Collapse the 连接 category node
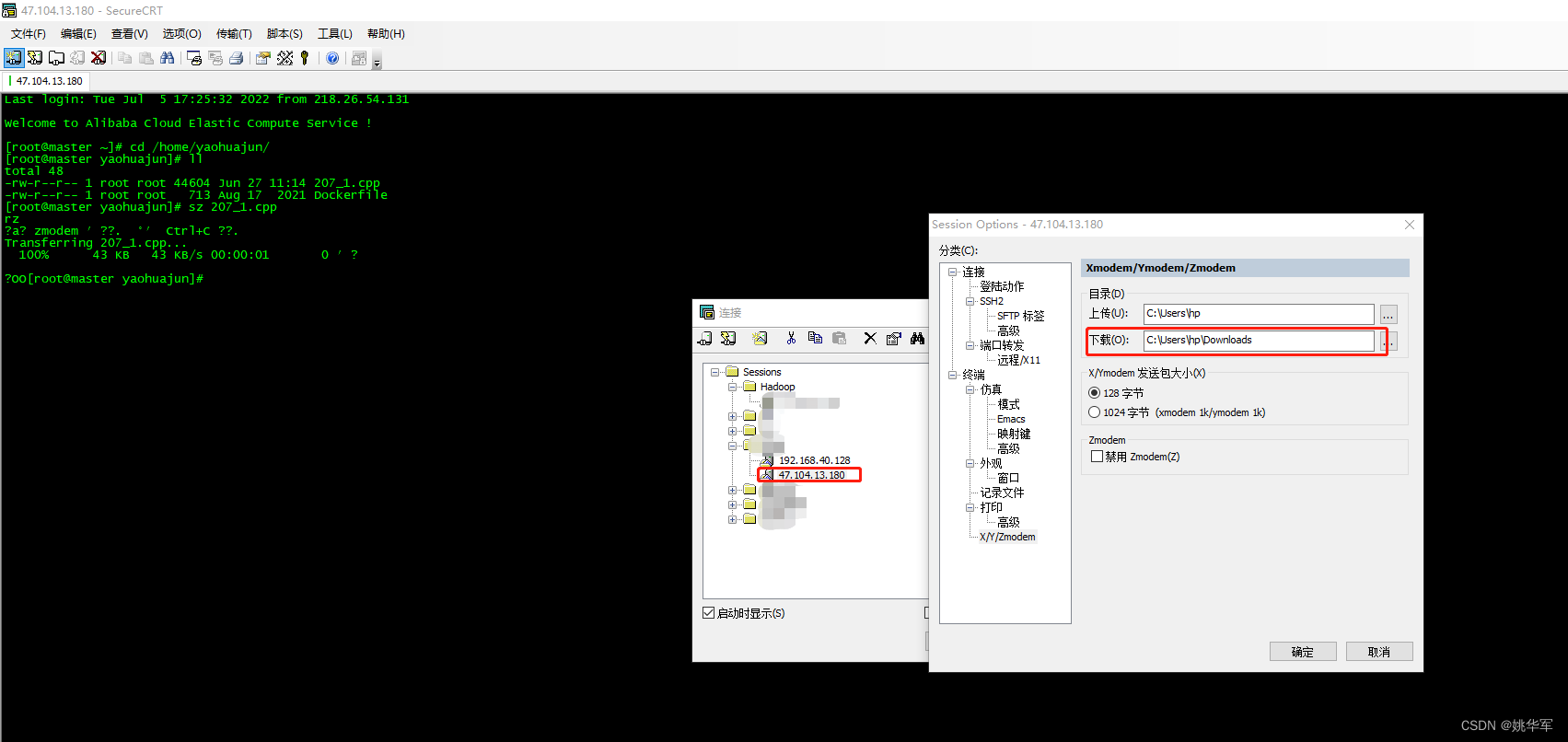The width and height of the screenshot is (1568, 742). [x=953, y=272]
